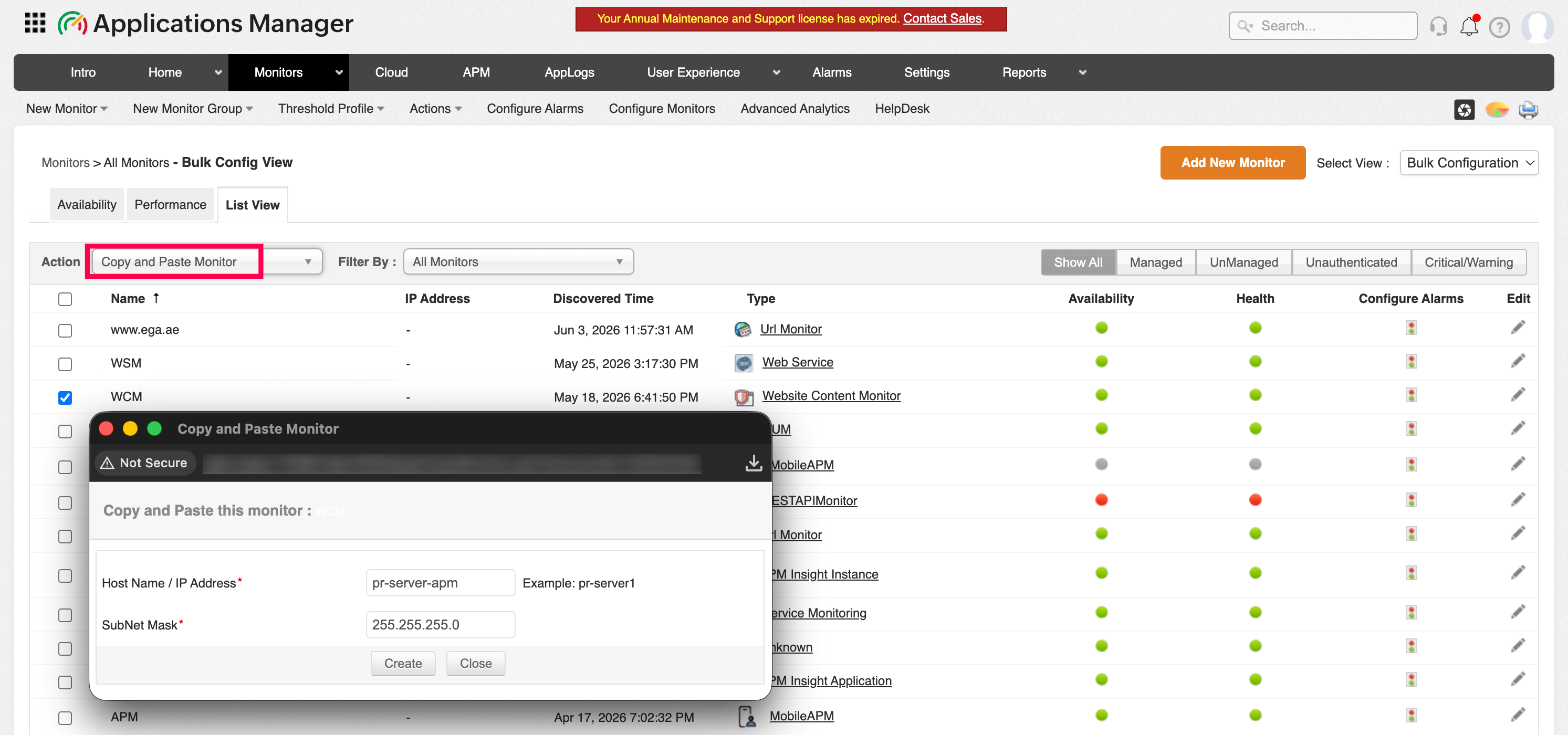Expand the Threshold Profile menu
The width and height of the screenshot is (1568, 735).
coord(331,108)
